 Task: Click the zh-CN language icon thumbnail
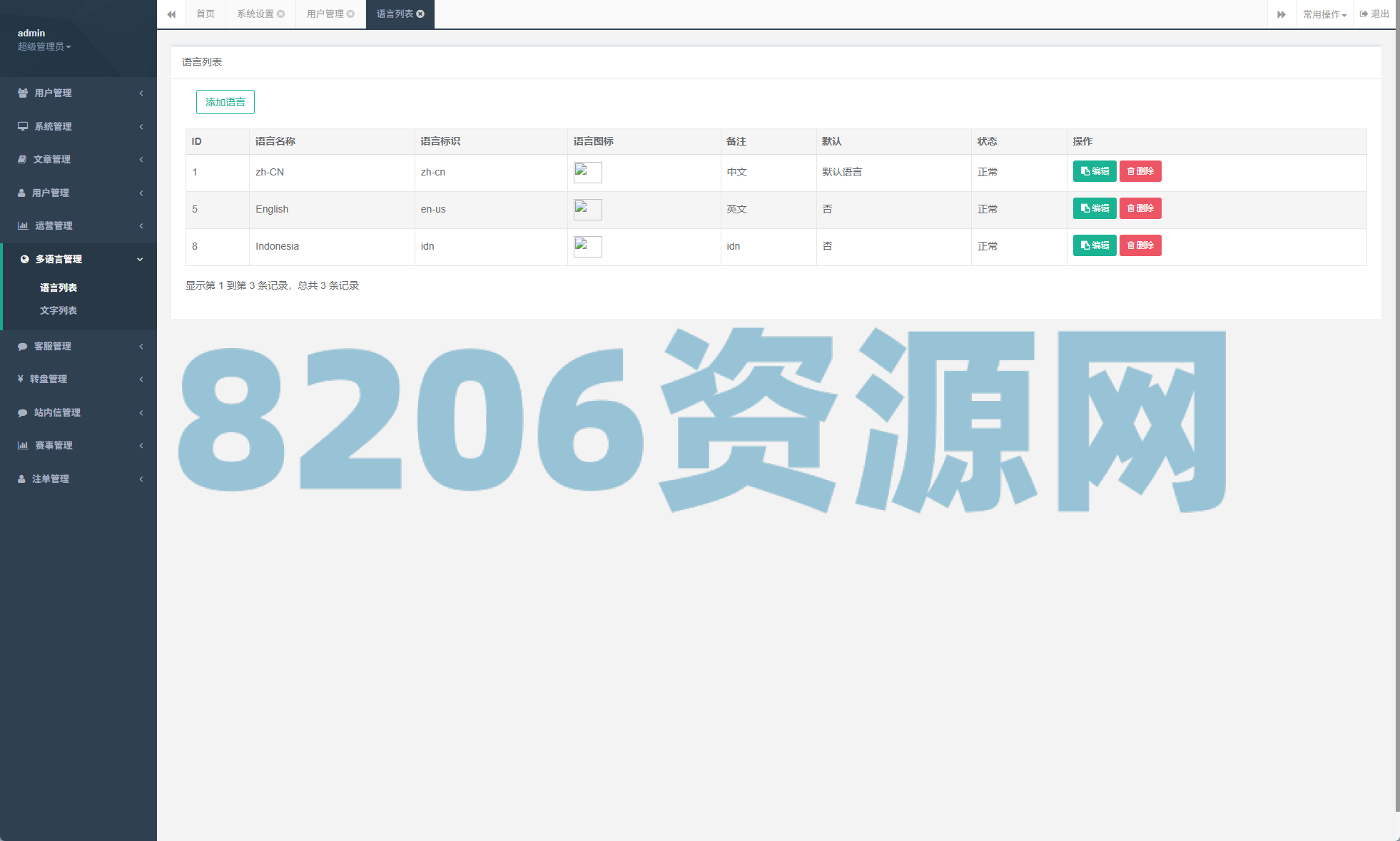[588, 173]
